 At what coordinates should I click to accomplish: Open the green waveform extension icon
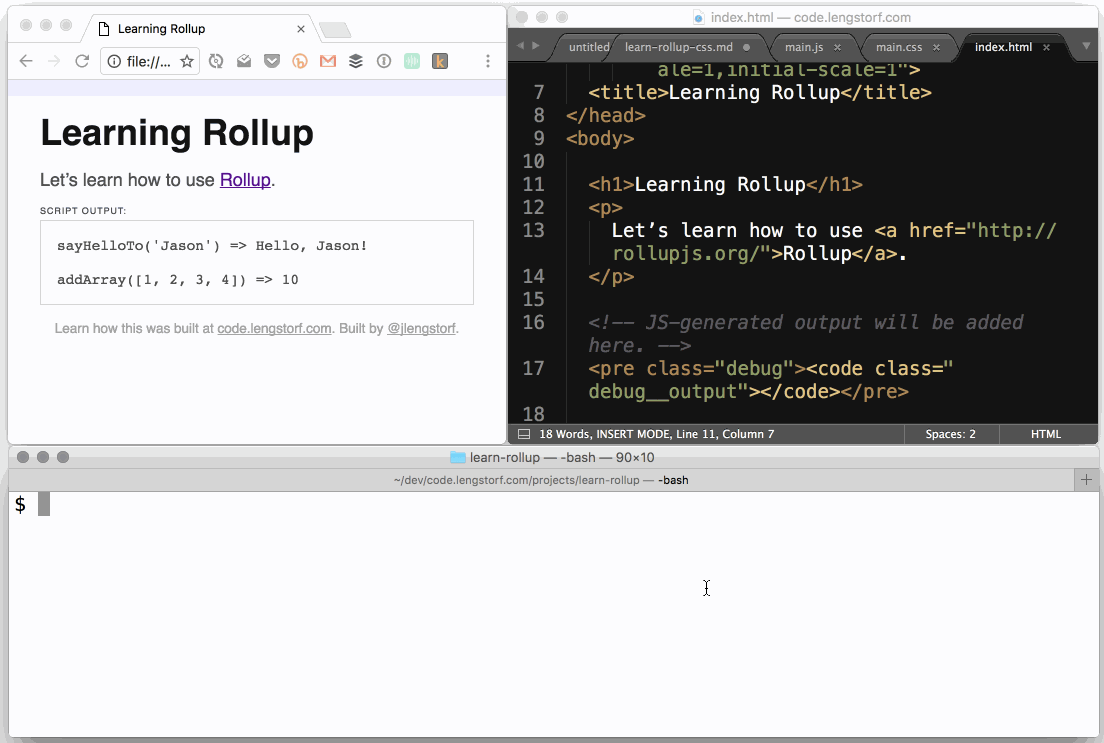(x=411, y=60)
